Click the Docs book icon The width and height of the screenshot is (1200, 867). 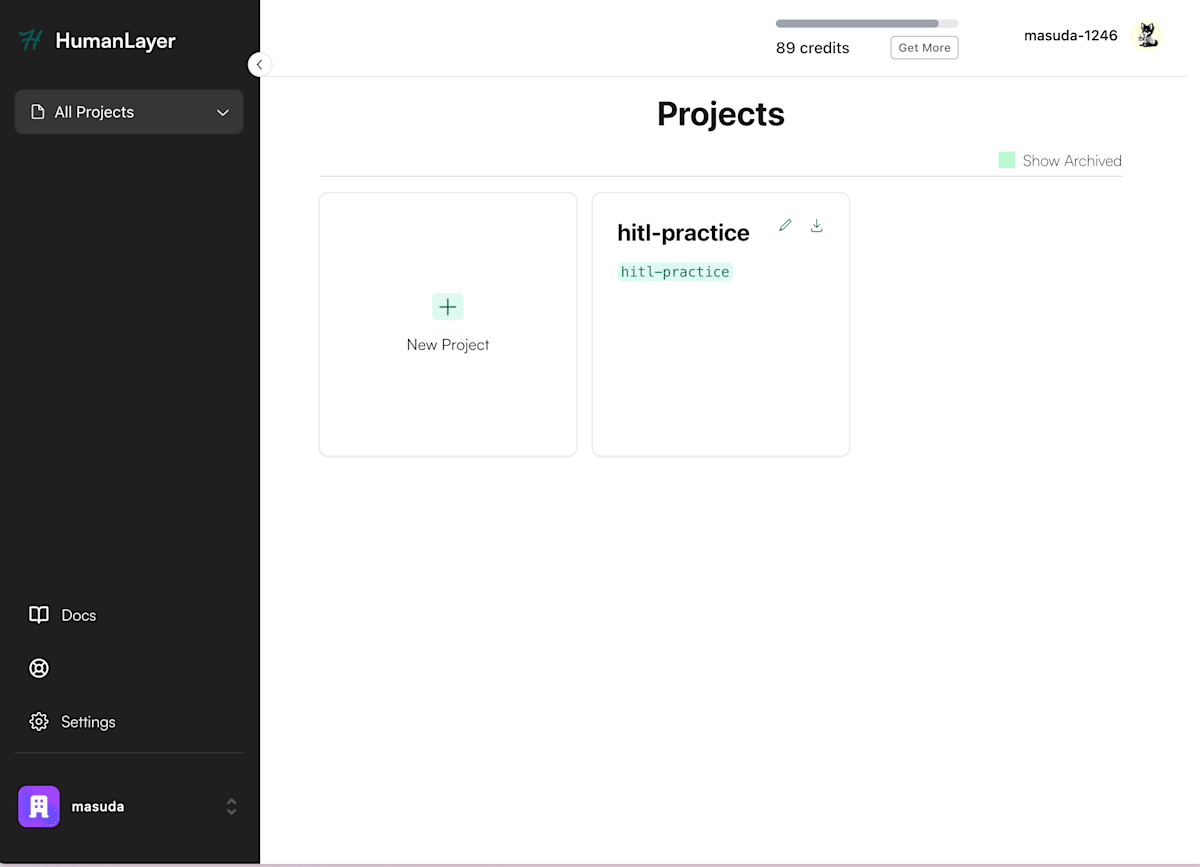click(x=39, y=615)
